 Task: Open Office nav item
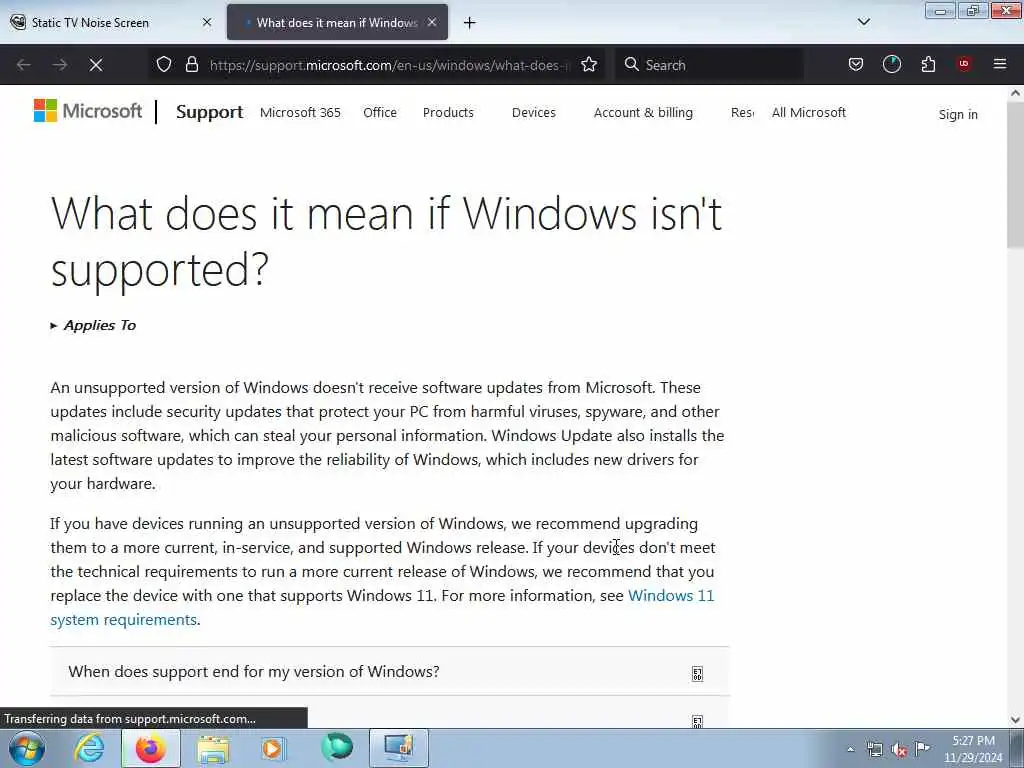coord(380,112)
